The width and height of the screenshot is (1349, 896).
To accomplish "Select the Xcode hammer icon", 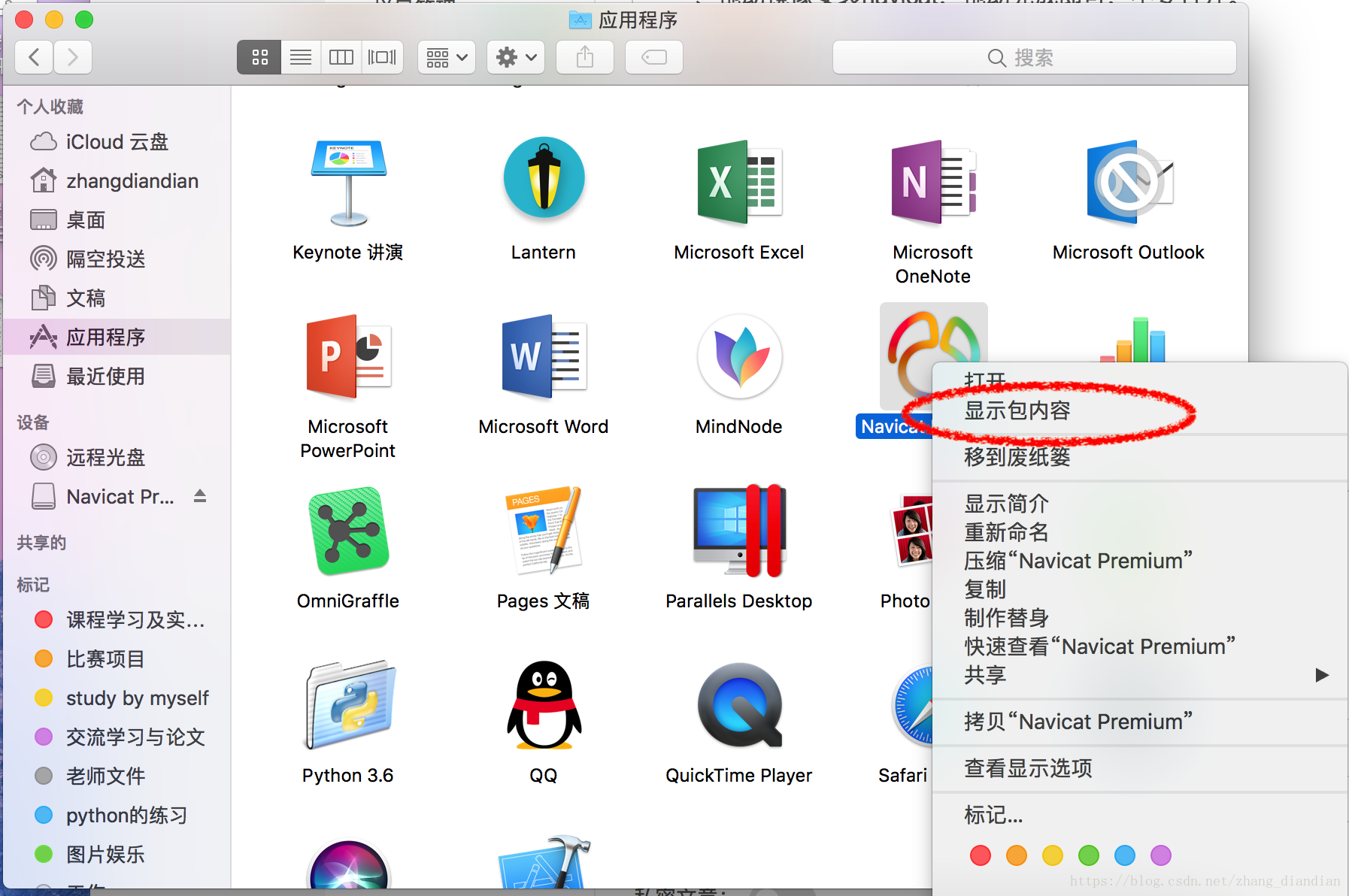I will pyautogui.click(x=544, y=863).
